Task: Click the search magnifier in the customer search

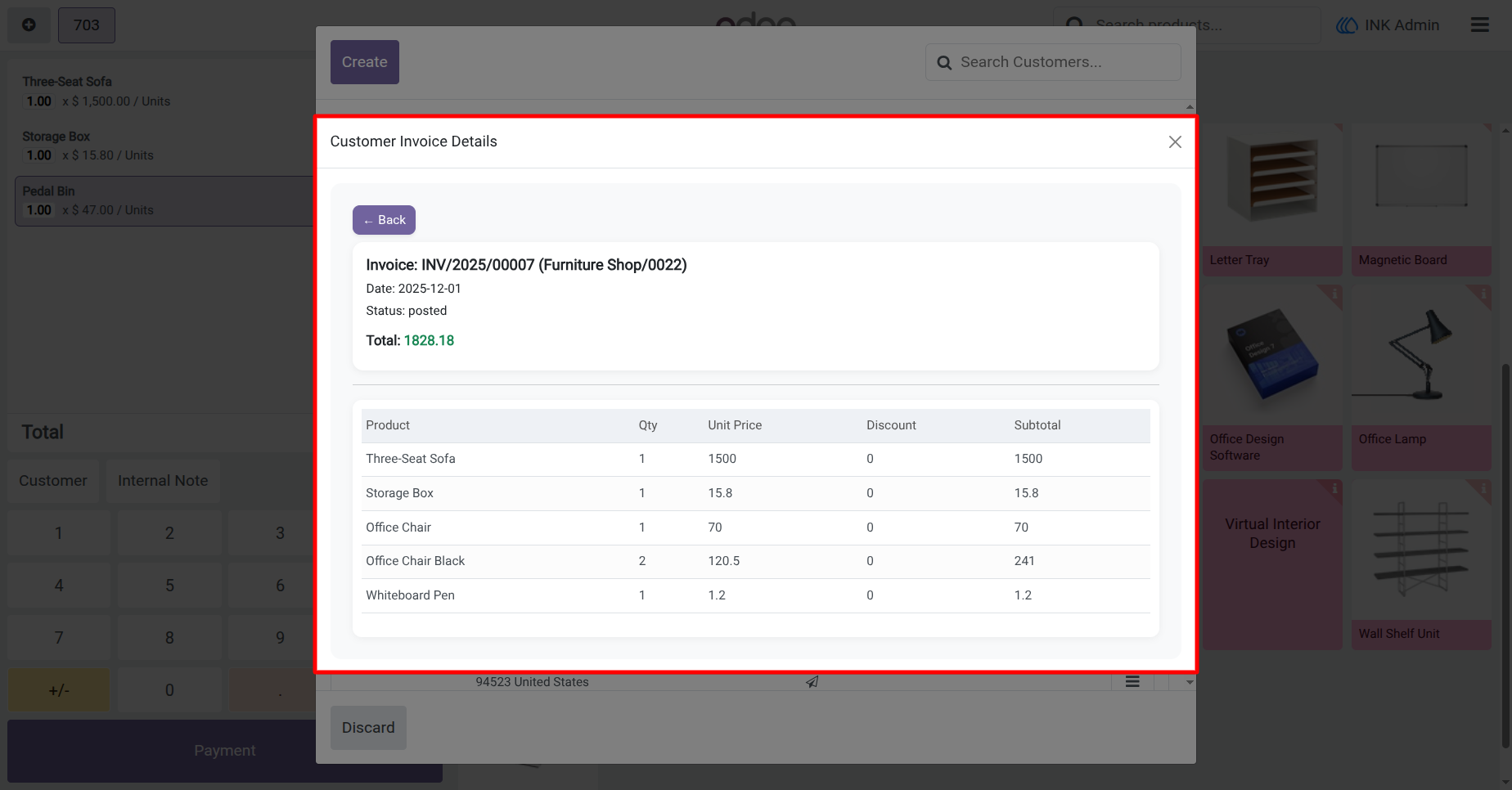Action: click(944, 63)
